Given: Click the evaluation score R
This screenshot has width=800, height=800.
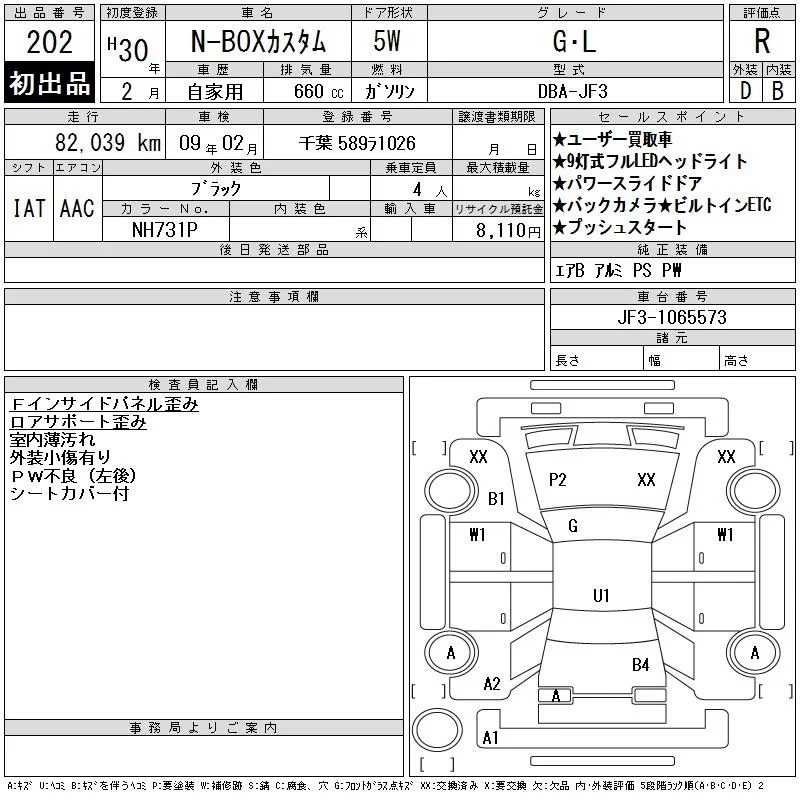Looking at the screenshot, I should point(762,41).
